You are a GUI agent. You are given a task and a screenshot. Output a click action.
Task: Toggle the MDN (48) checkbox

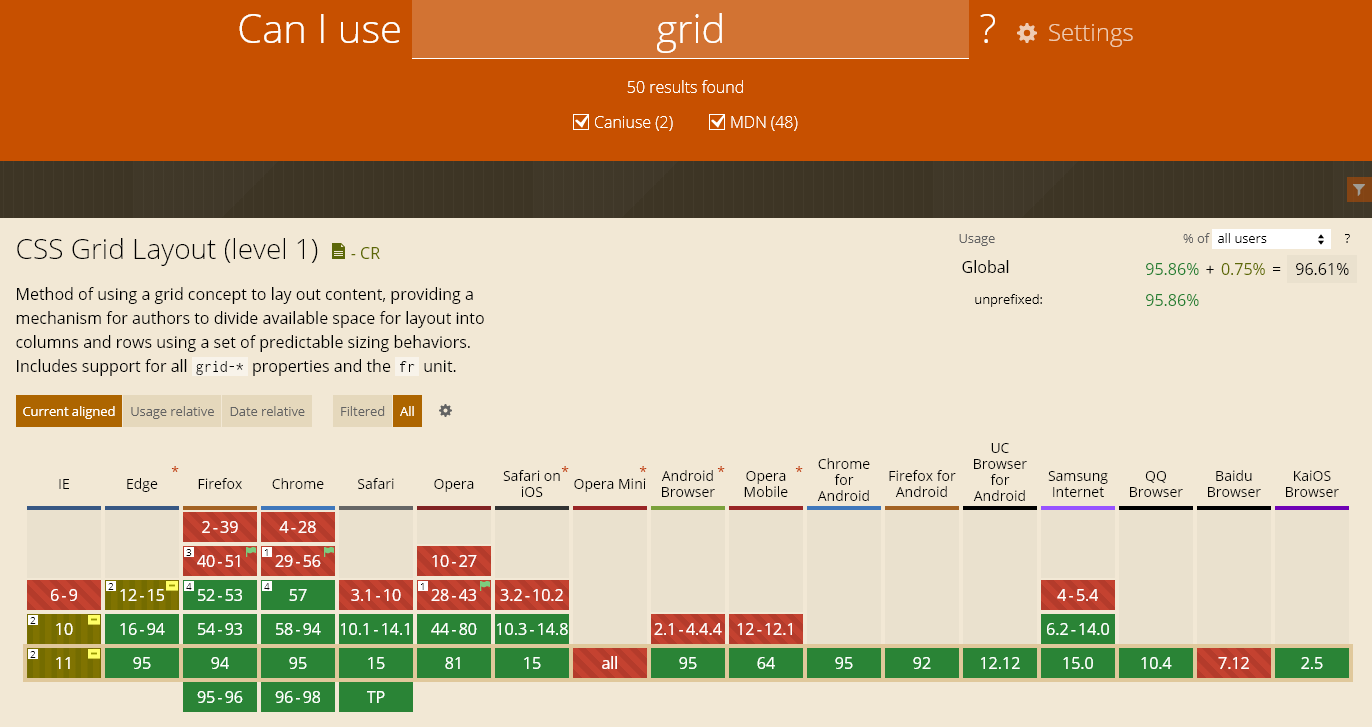click(x=716, y=122)
